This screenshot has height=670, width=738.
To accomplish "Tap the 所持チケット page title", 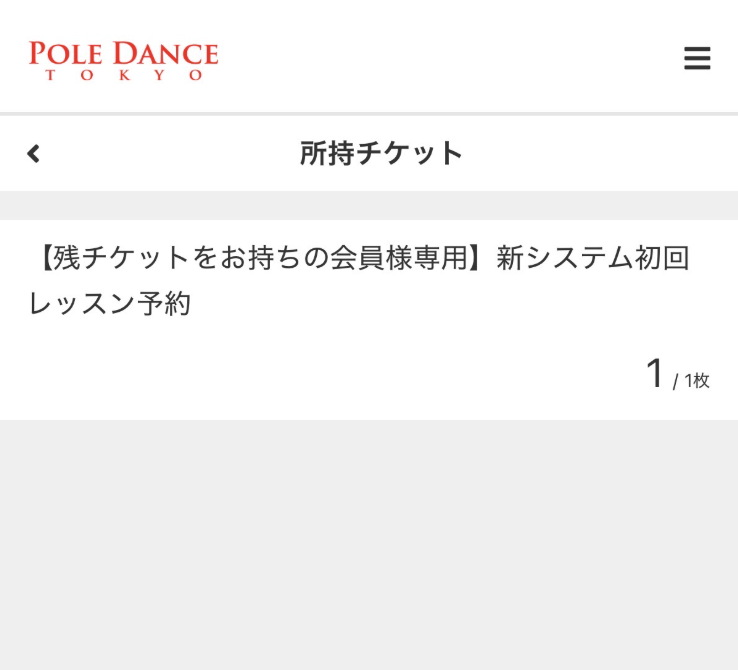I will coord(381,153).
